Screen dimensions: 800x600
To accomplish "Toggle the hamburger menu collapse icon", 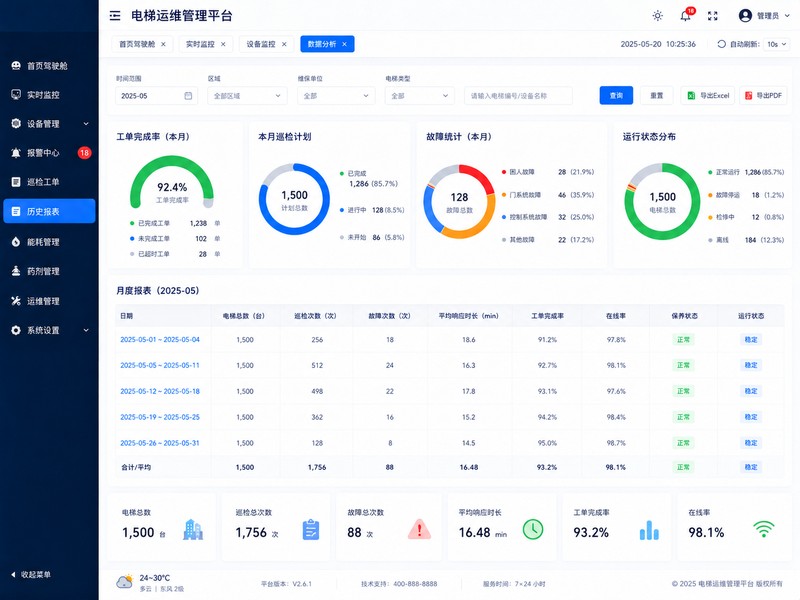I will point(115,16).
